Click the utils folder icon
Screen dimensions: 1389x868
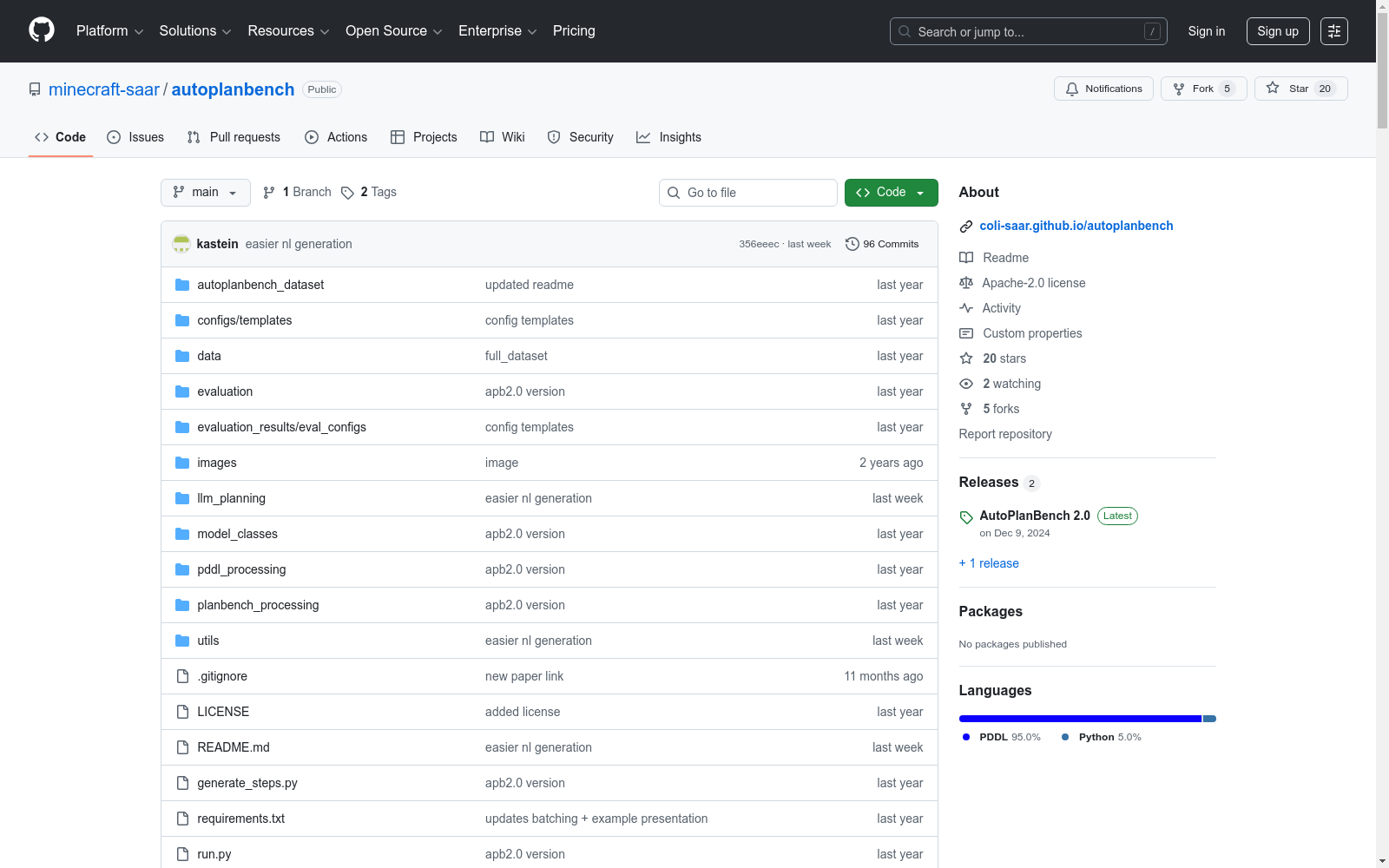pos(182,641)
